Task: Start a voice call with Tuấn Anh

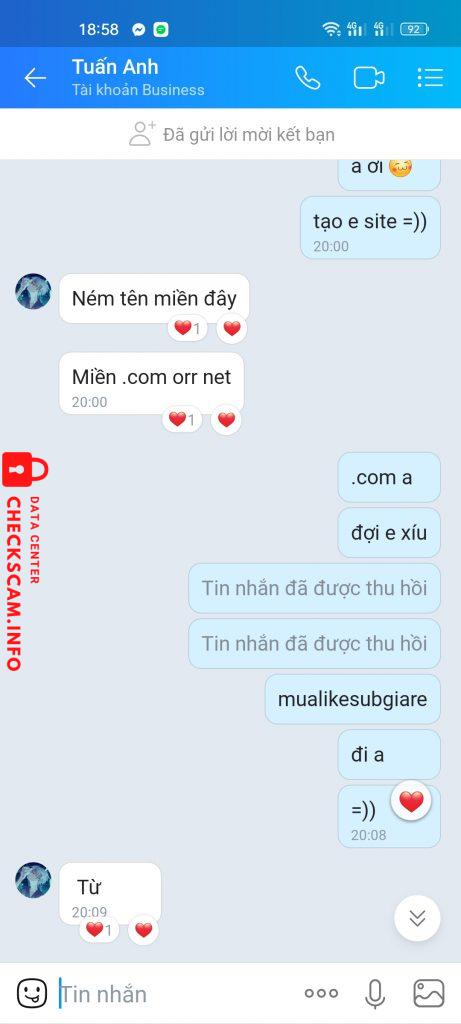Action: point(308,78)
